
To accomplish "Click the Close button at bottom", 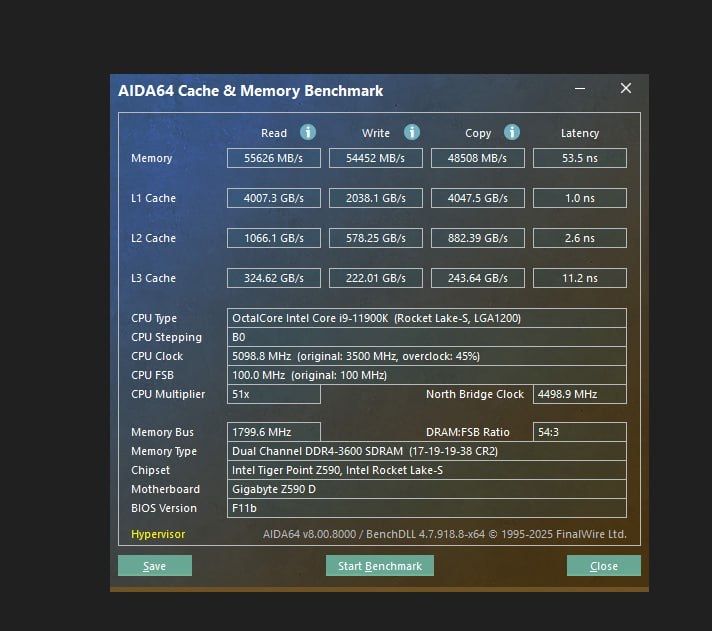I will tap(604, 566).
